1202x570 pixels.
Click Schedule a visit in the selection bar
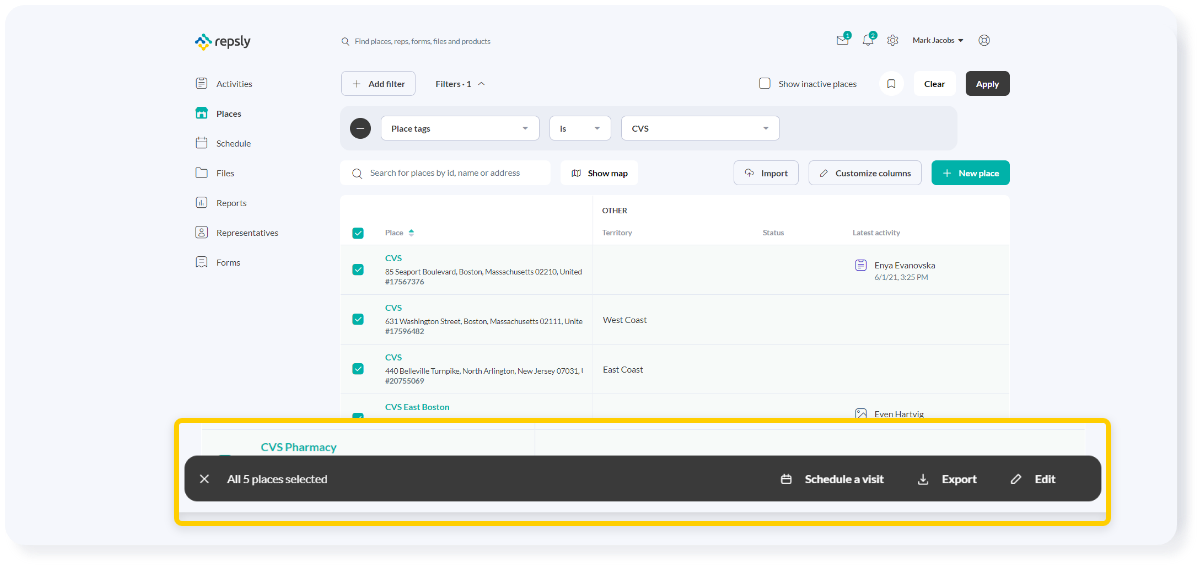[x=832, y=479]
